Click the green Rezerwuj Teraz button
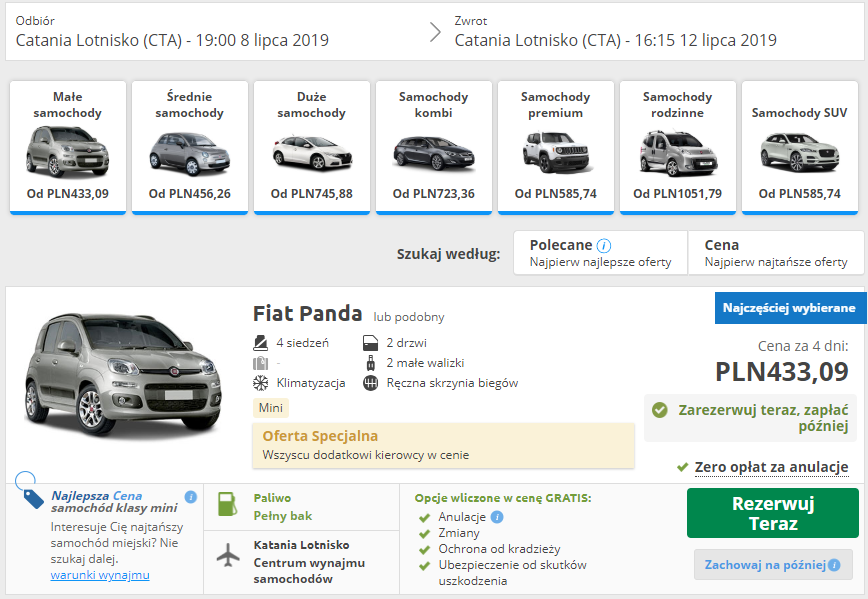This screenshot has width=868, height=599. [x=773, y=513]
